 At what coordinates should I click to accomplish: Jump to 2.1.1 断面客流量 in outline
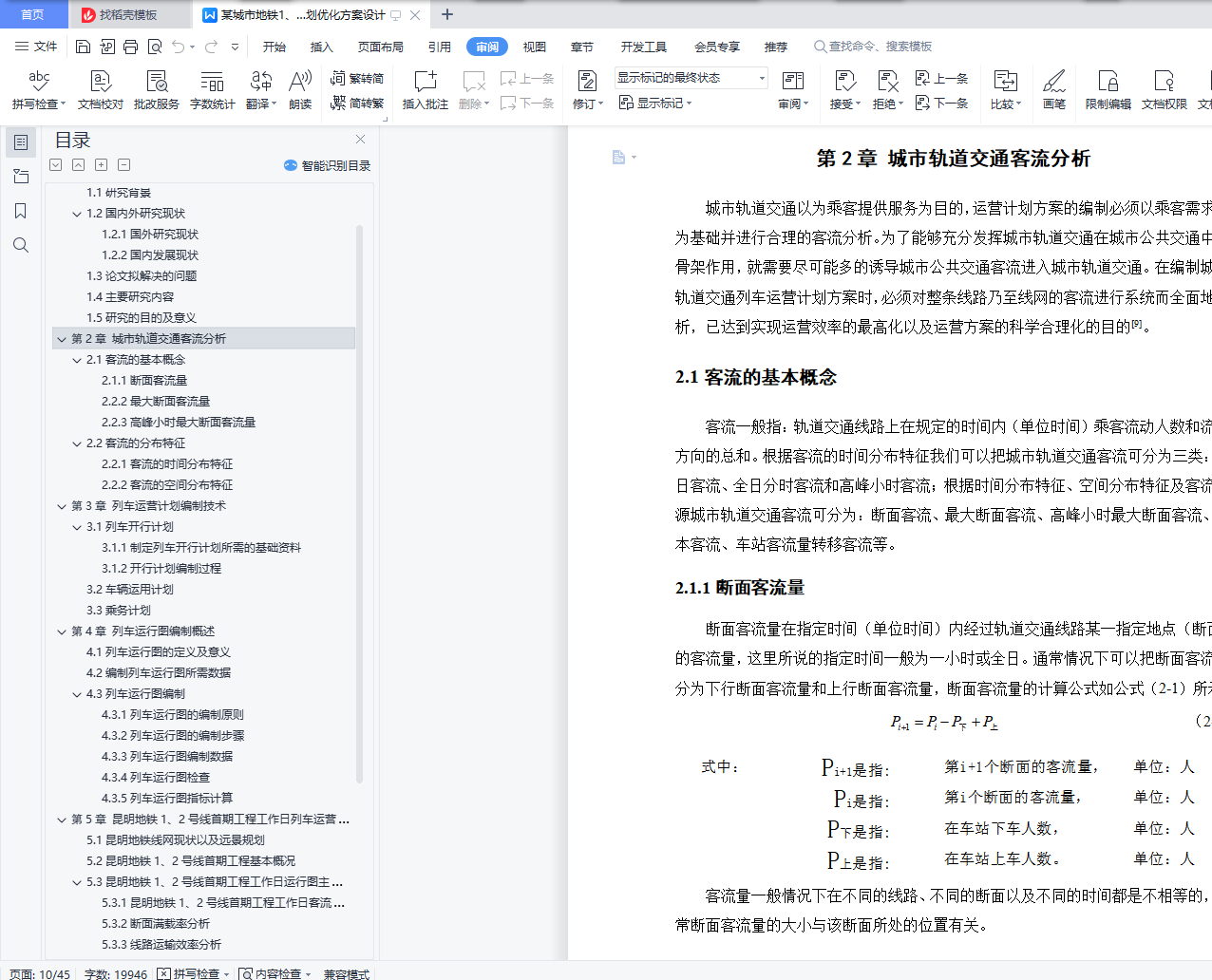click(144, 381)
